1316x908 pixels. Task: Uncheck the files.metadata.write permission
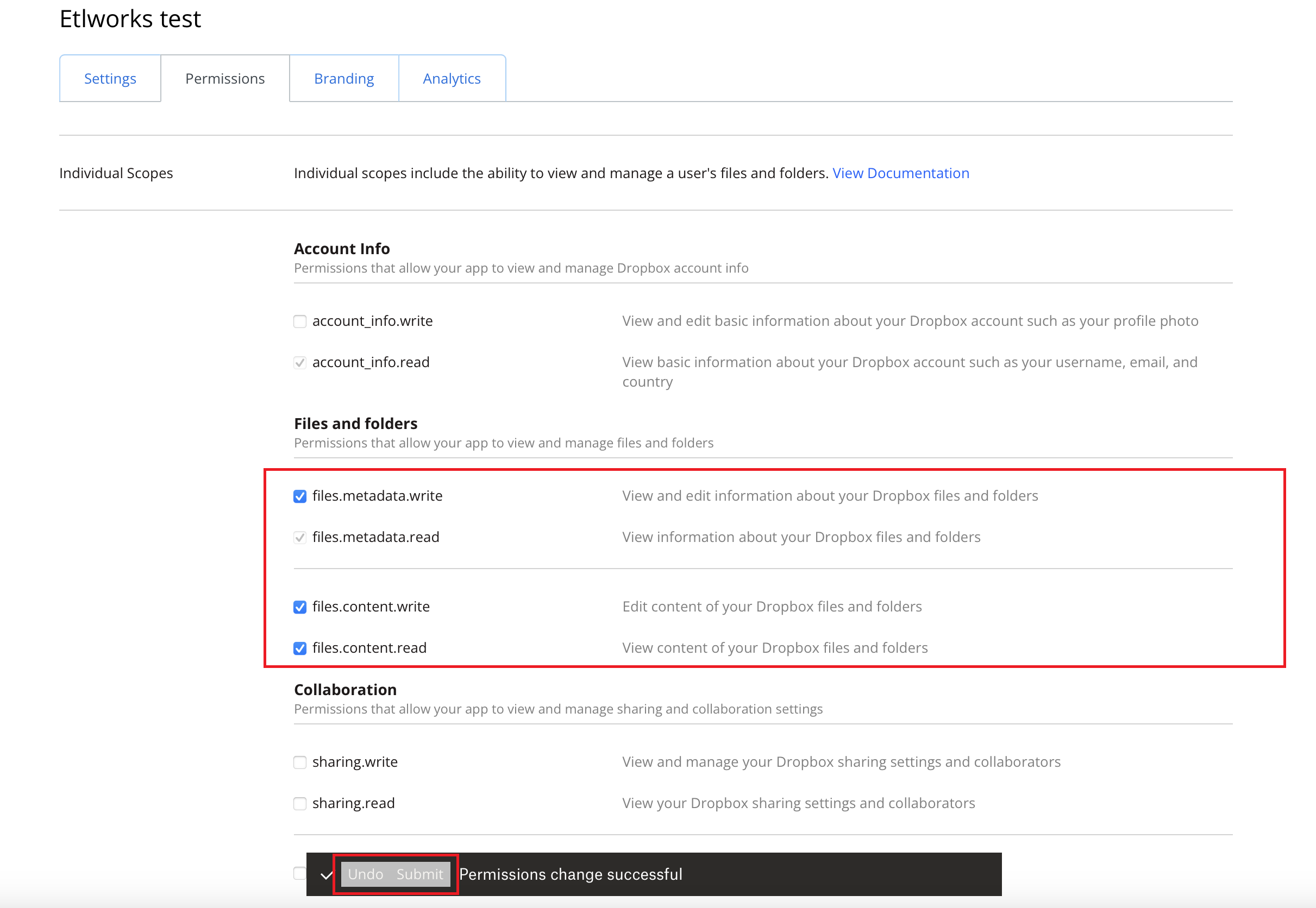300,496
